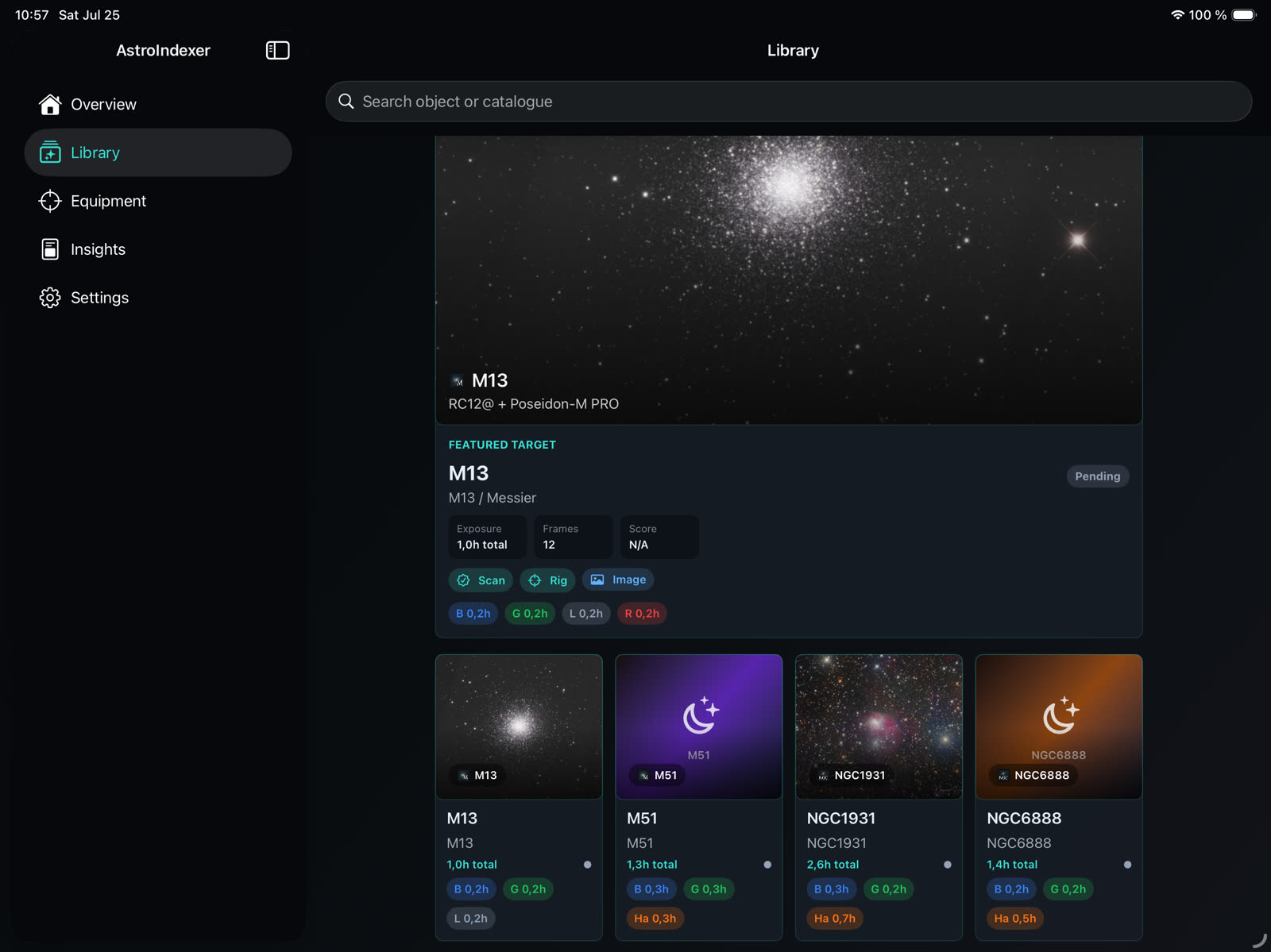
Task: Click the Scan button on featured target
Action: (x=481, y=580)
